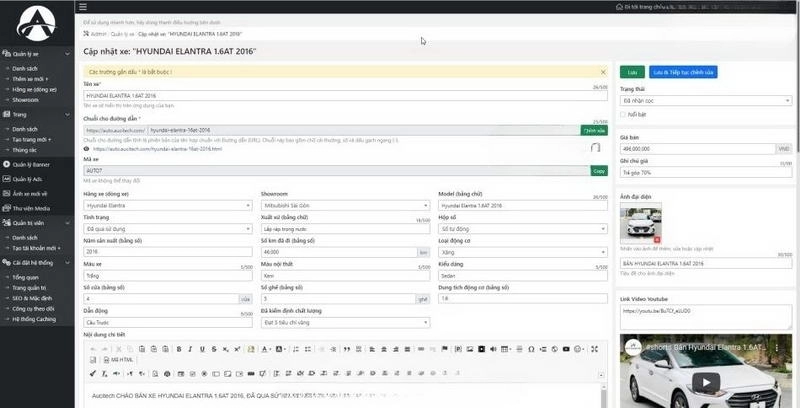Click the Italic icon in editor toolbar

tap(187, 349)
